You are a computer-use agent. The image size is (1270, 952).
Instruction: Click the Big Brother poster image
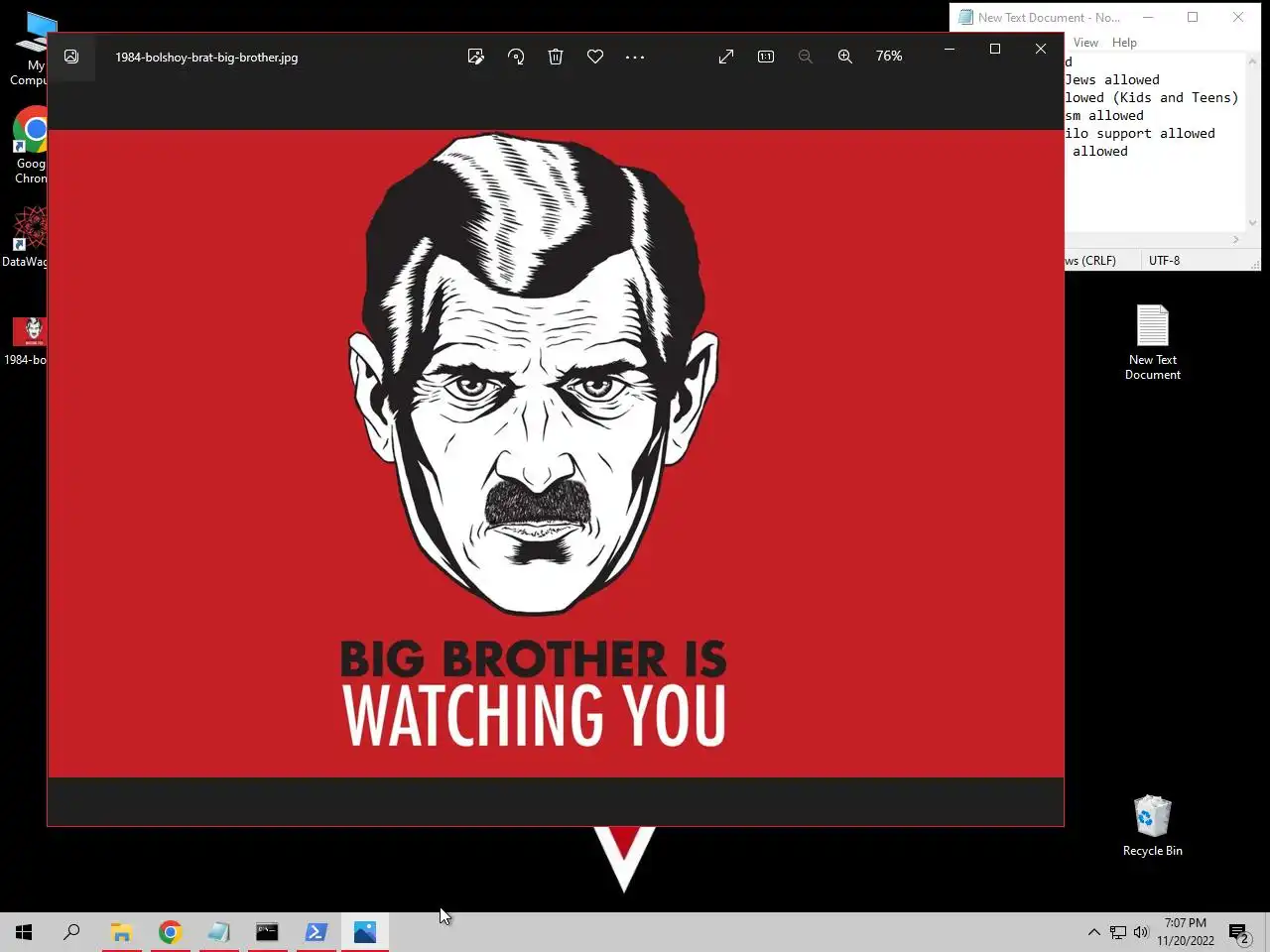(556, 453)
